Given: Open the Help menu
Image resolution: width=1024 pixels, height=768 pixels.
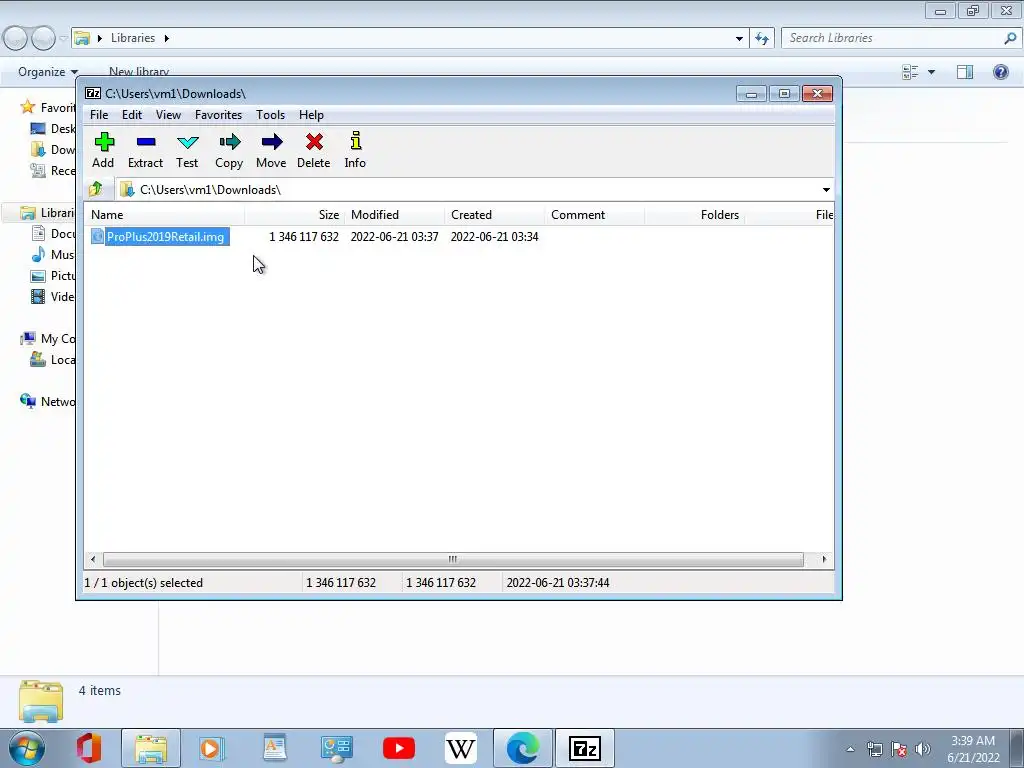Looking at the screenshot, I should [x=311, y=115].
